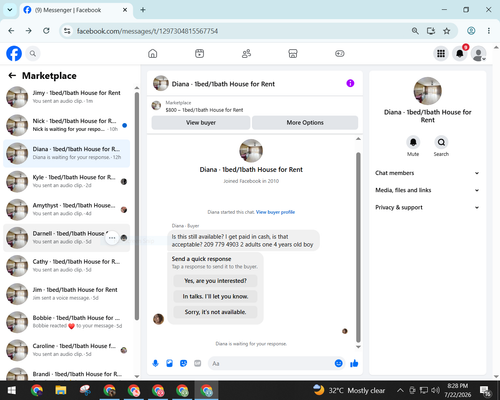Click the Marketplace listing $800 header thumbnail
This screenshot has height=400, width=500.
156,106
